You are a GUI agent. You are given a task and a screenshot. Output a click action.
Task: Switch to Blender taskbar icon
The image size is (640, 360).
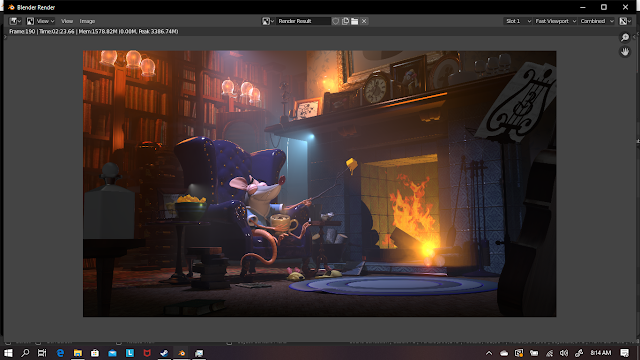182,353
